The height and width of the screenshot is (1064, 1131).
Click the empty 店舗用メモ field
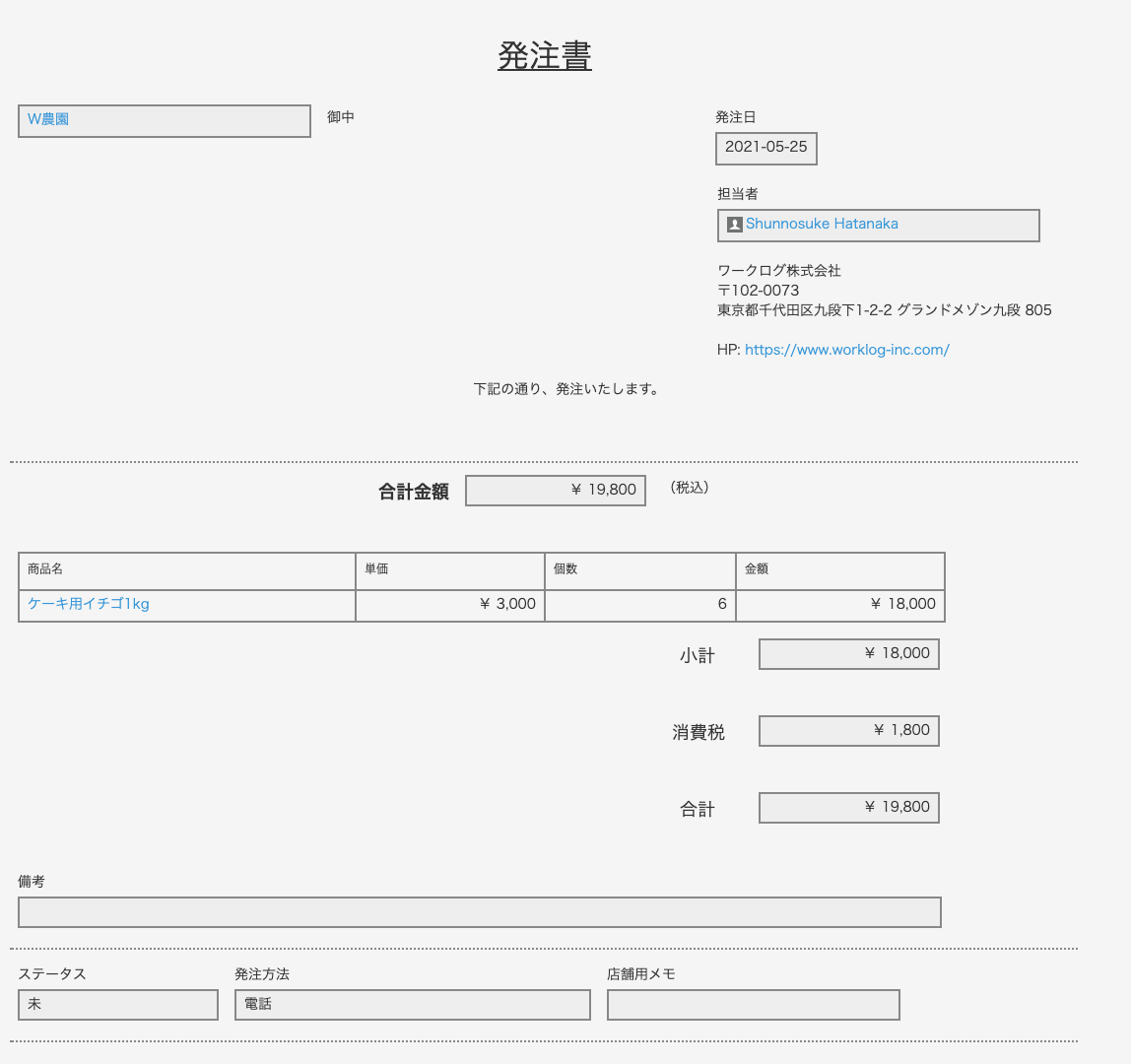[753, 1005]
